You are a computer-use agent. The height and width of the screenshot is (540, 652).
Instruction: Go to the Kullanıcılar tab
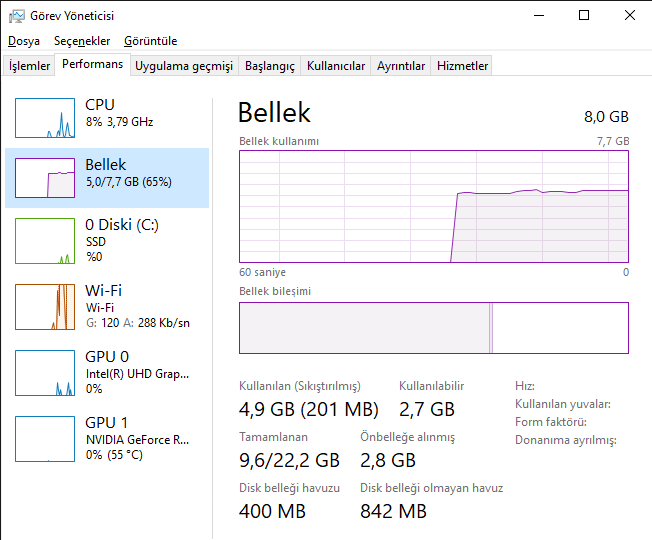point(336,66)
